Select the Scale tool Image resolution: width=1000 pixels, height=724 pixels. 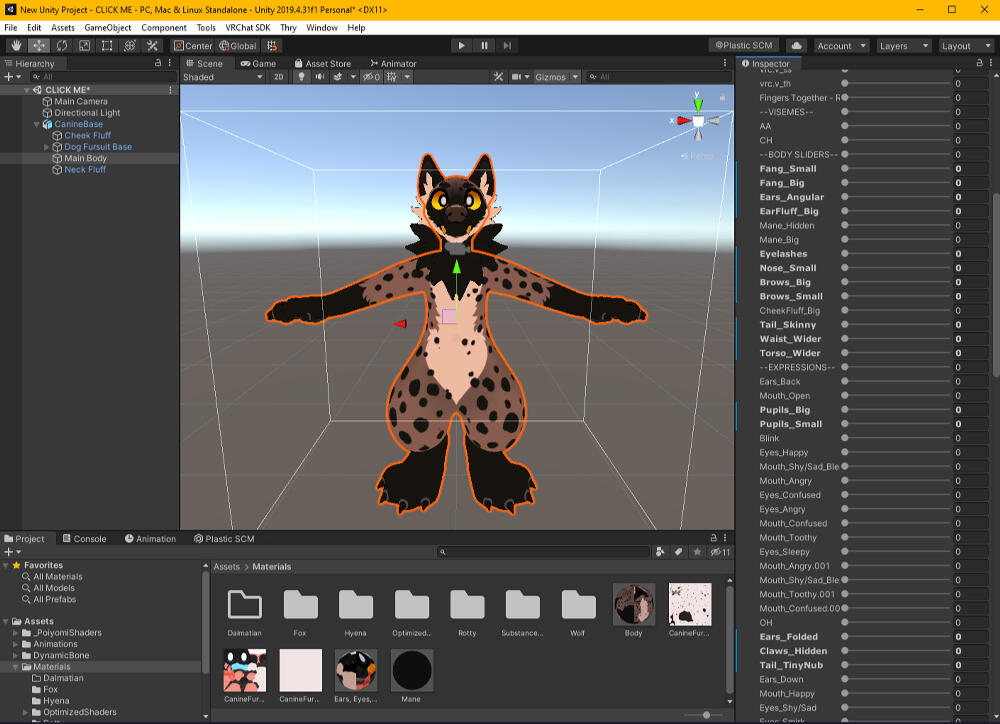(x=84, y=45)
